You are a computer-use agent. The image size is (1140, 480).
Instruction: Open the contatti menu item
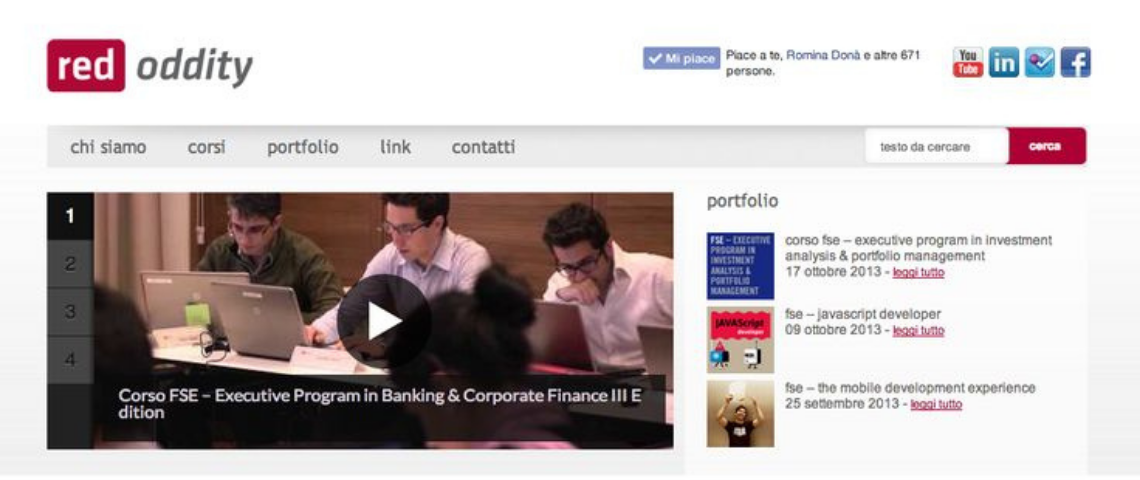(483, 147)
